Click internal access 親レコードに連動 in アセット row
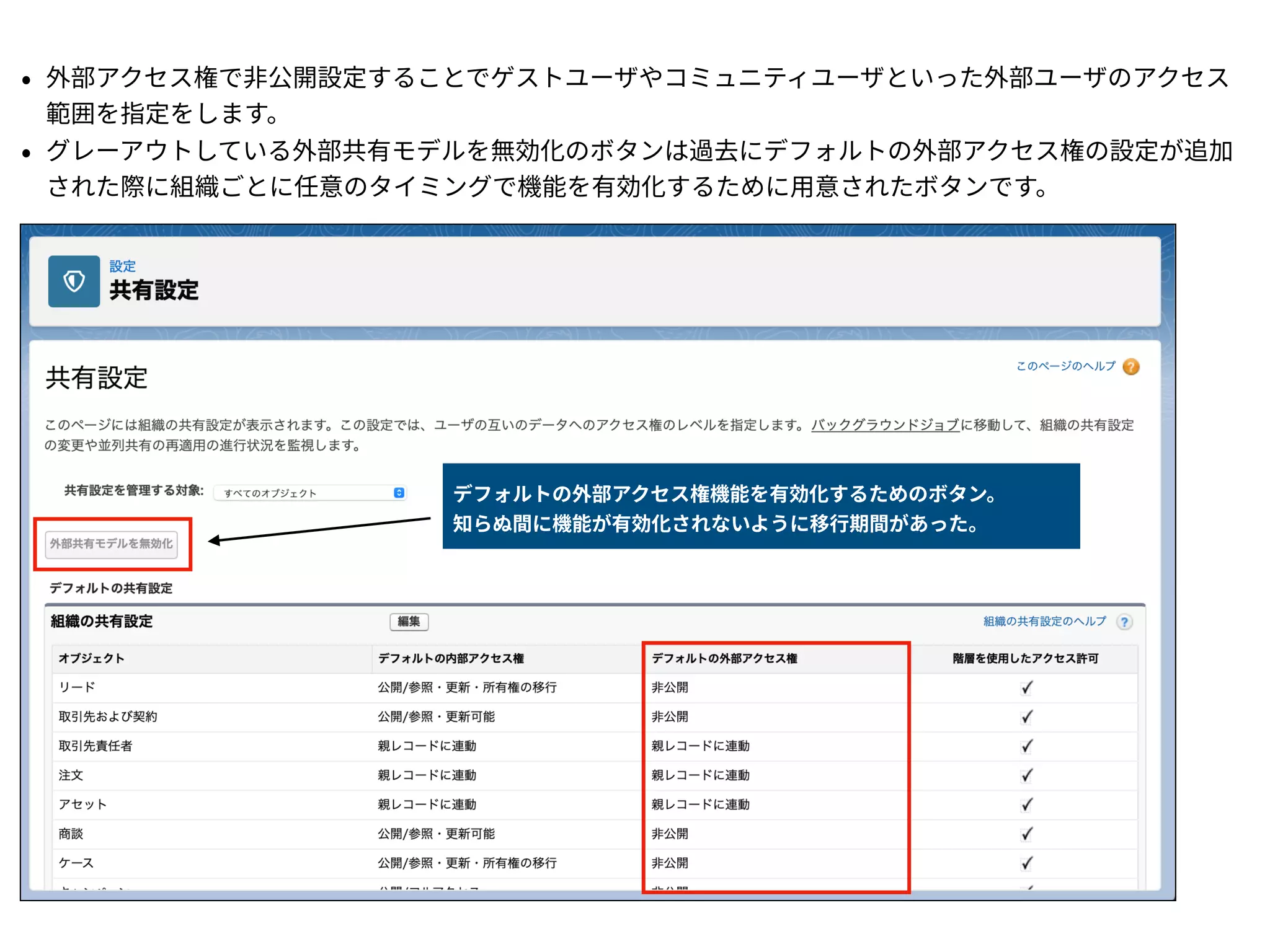The image size is (1270, 952). coord(427,804)
